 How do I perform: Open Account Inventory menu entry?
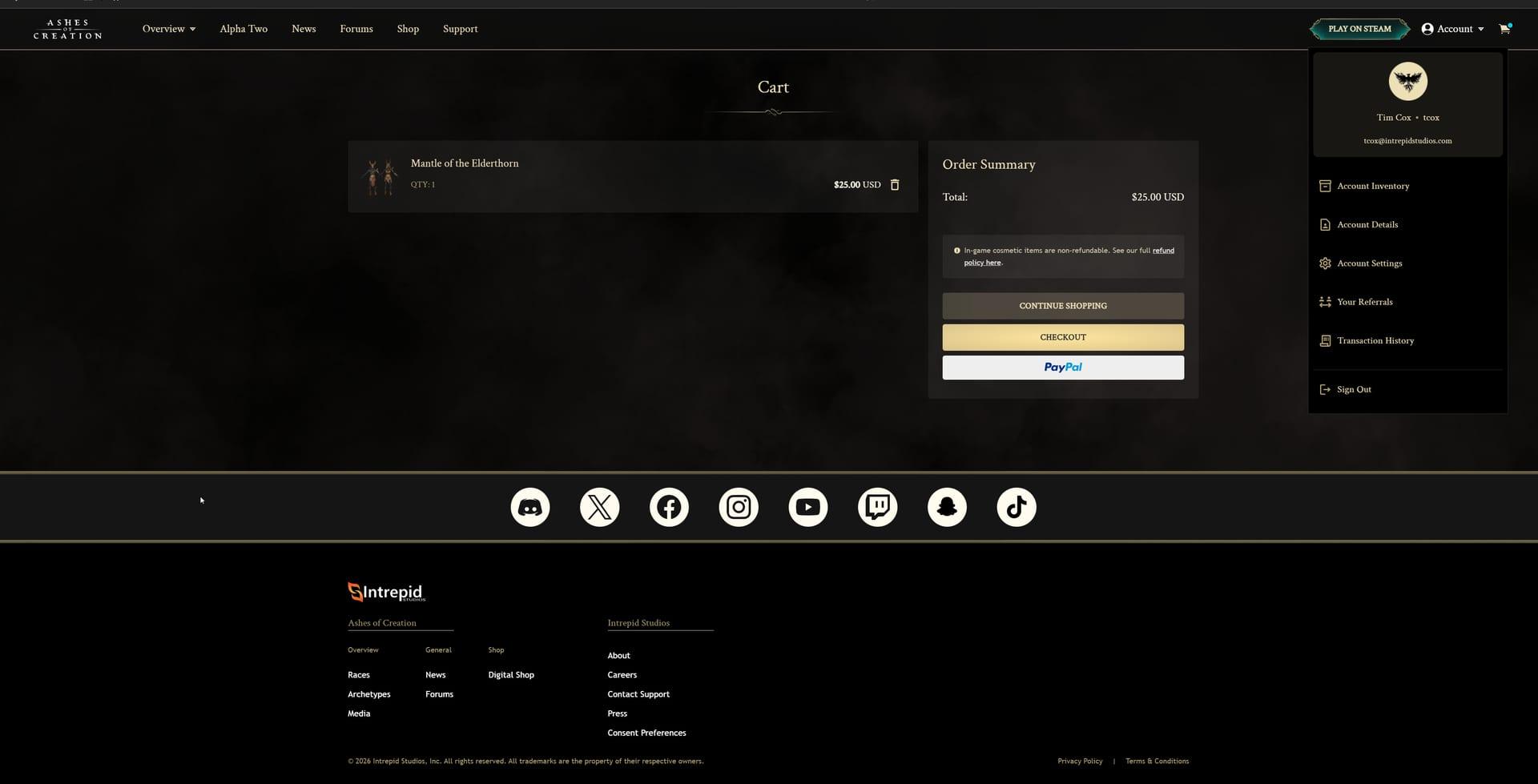pyautogui.click(x=1364, y=186)
